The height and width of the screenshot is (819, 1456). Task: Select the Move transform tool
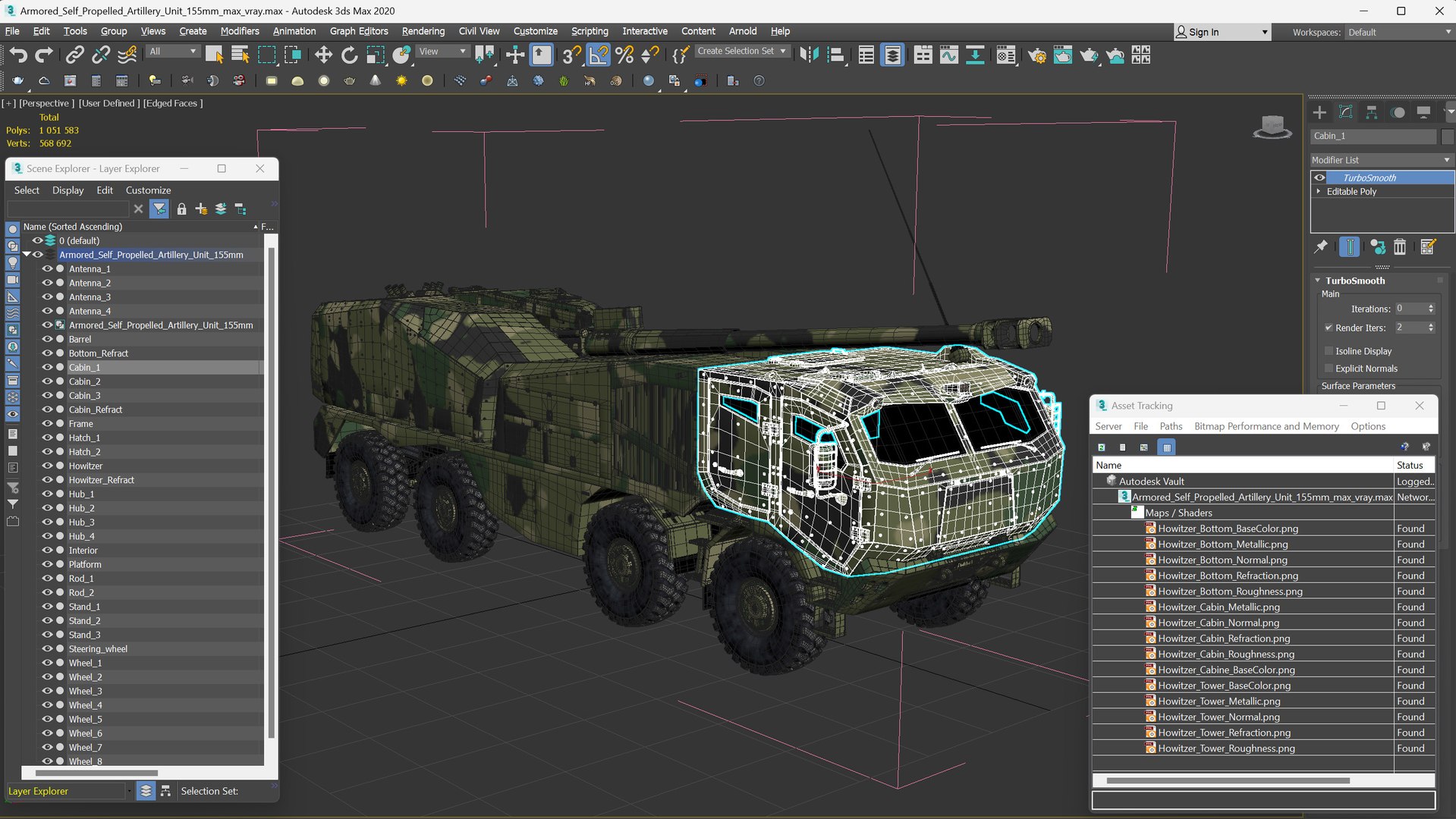click(323, 55)
